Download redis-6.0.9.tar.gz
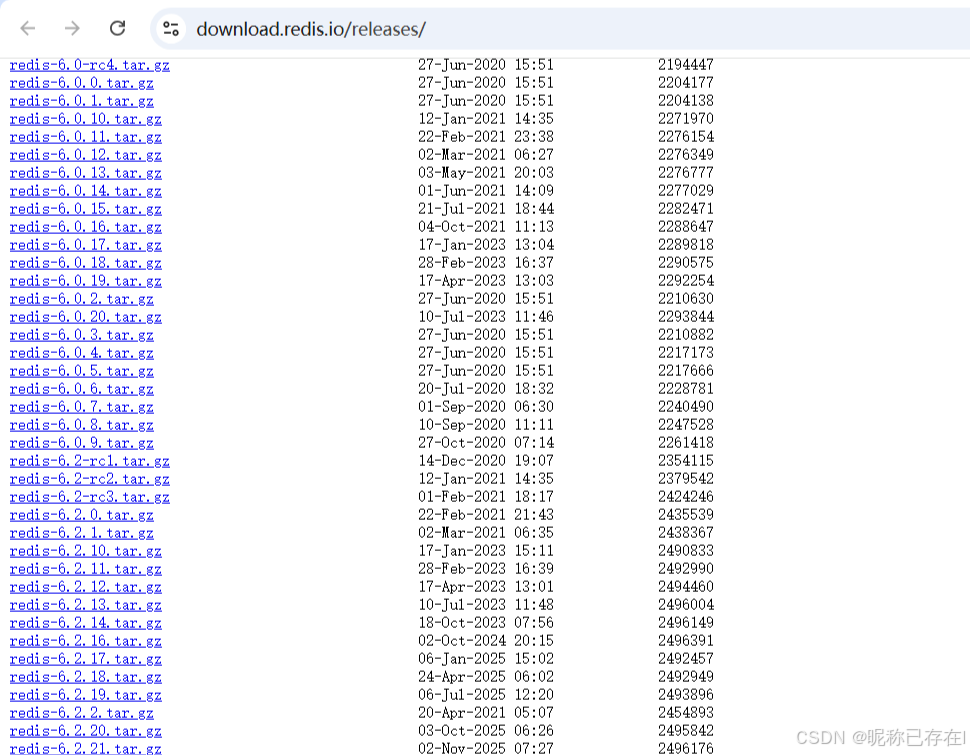This screenshot has width=970, height=755. [x=82, y=443]
